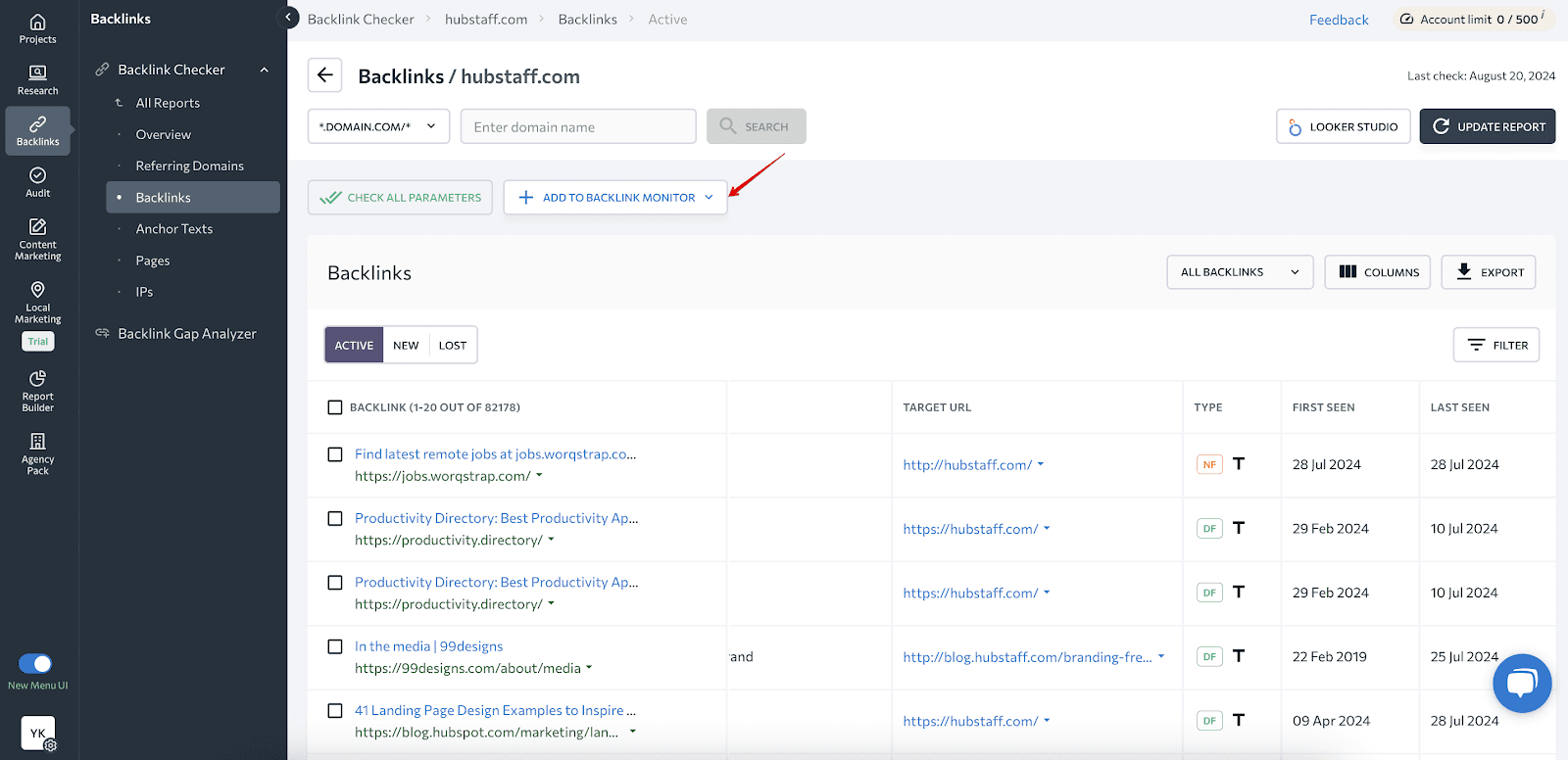Open the All Backlinks filter dropdown
The image size is (1568, 760).
[x=1240, y=272]
